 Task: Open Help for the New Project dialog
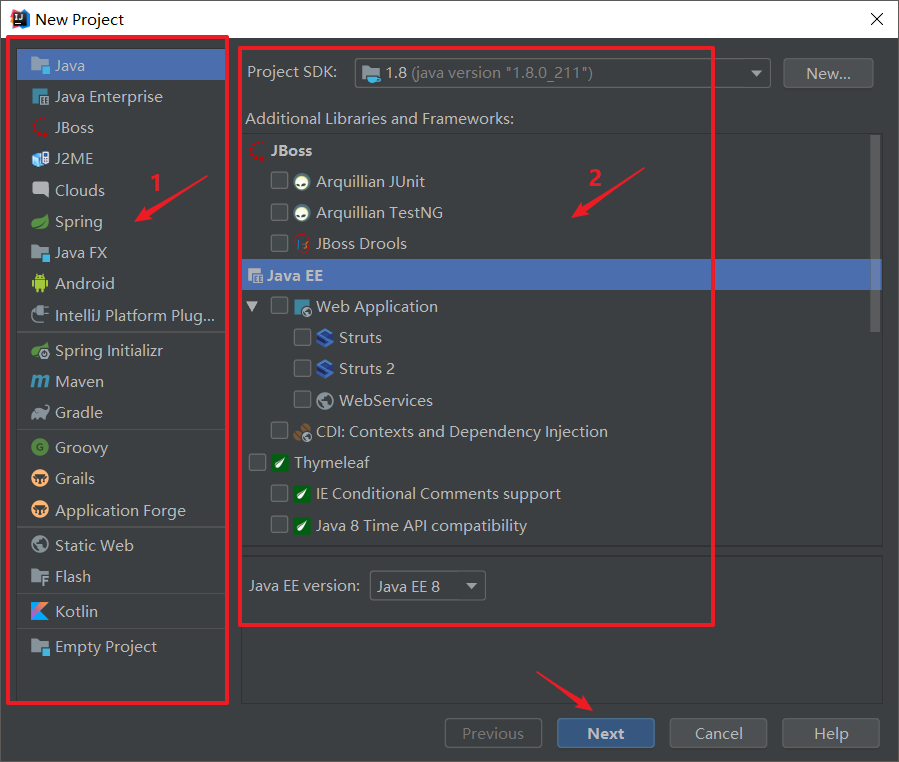point(831,733)
